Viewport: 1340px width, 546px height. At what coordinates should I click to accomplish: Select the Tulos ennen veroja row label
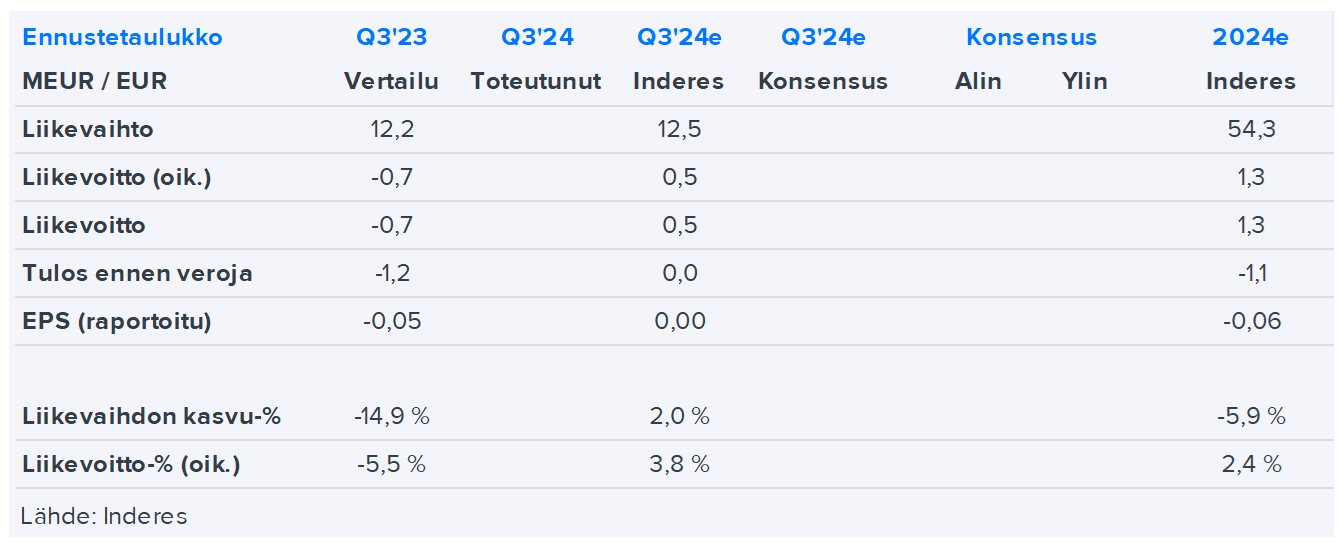[137, 273]
